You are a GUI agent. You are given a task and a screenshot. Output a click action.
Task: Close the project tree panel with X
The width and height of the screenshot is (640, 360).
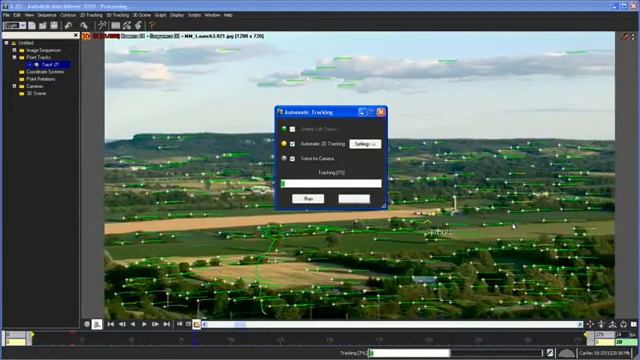coord(76,36)
